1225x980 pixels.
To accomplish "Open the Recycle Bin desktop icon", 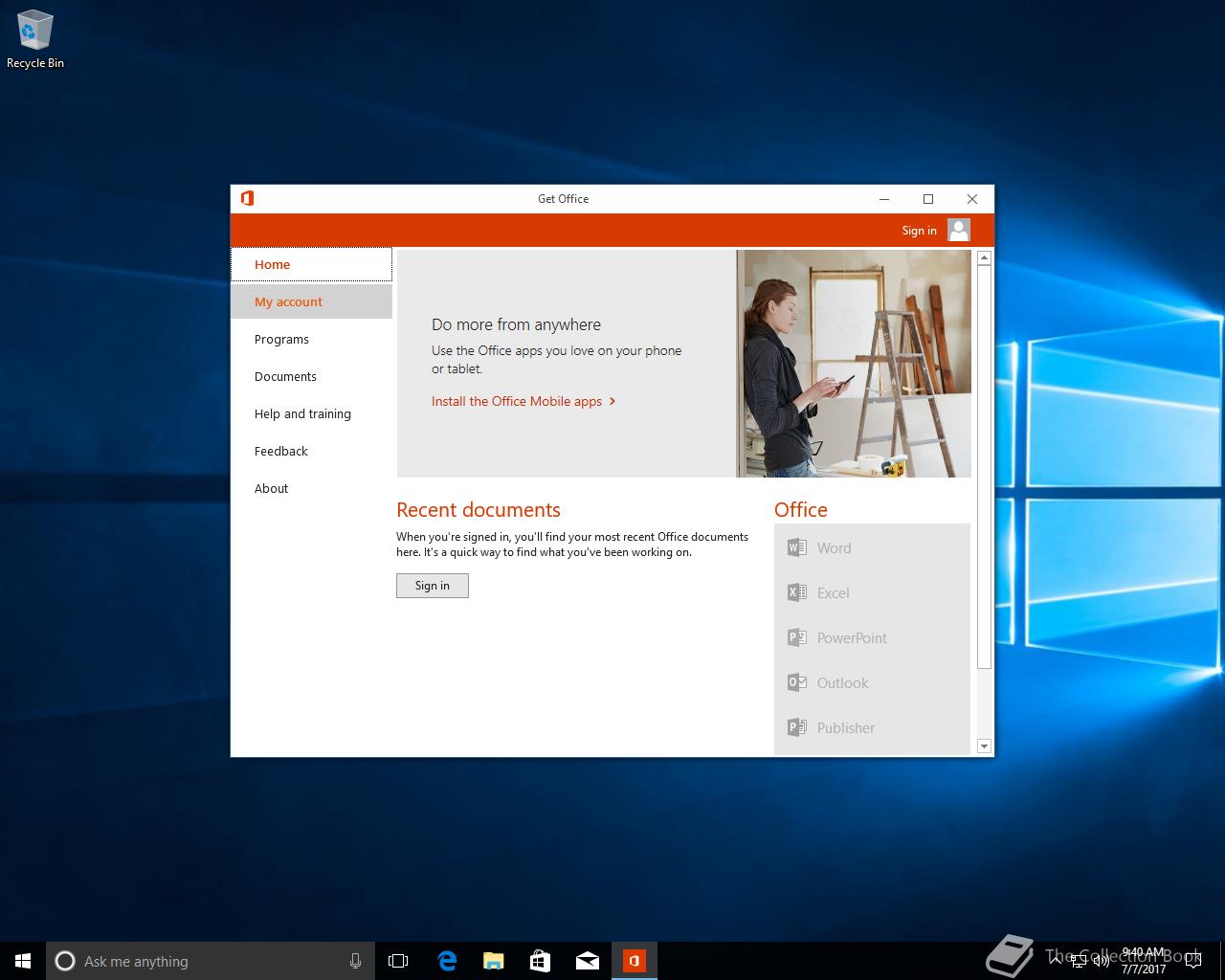I will [x=35, y=40].
